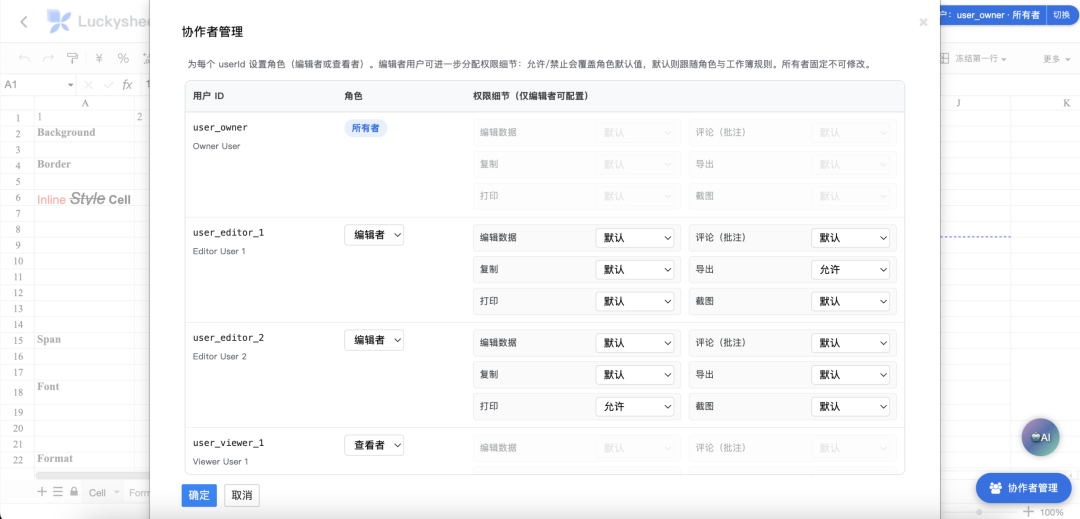Add a new sheet with plus icon
The image size is (1080, 519).
click(x=41, y=491)
